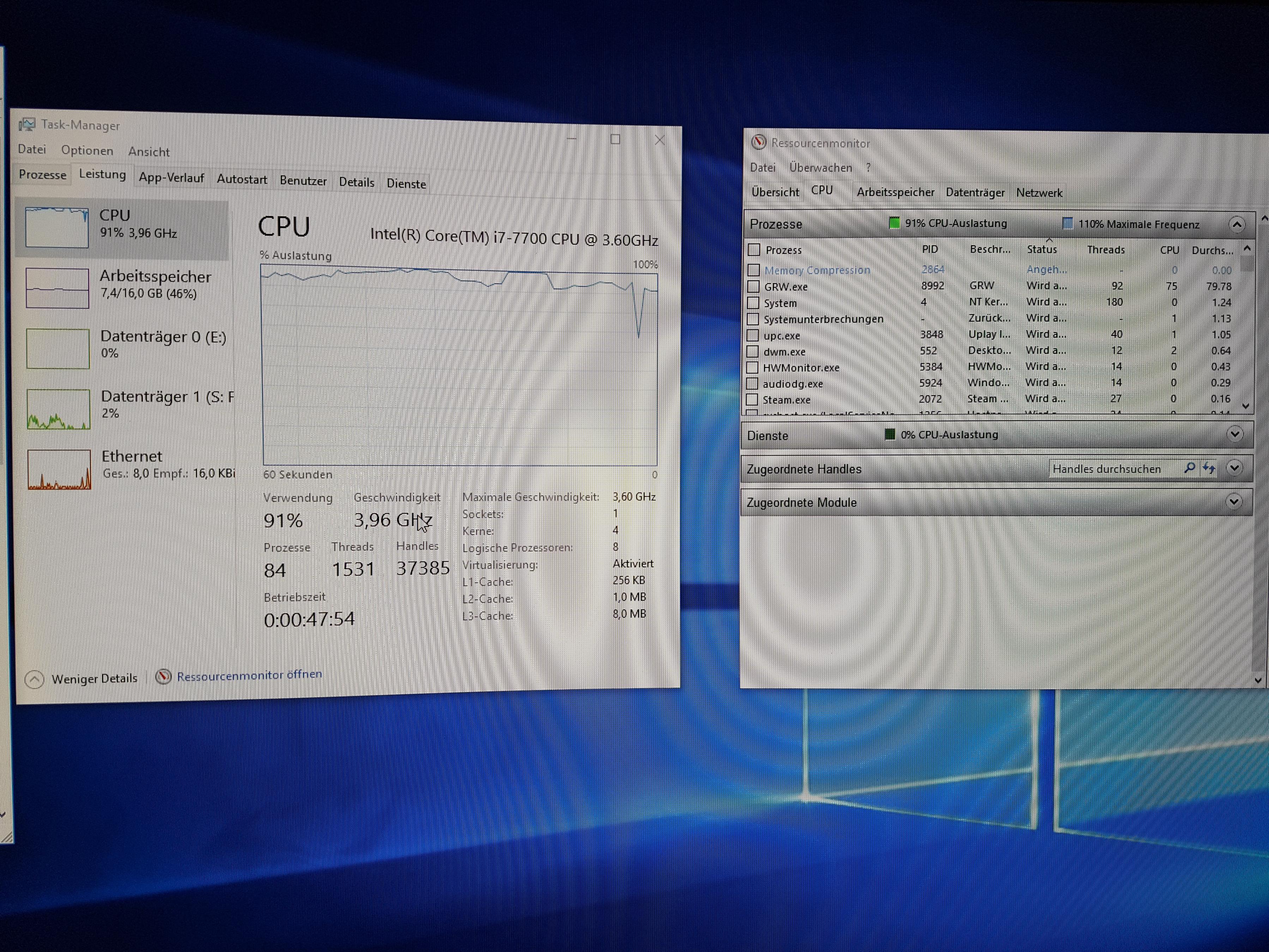
Task: Click the Ressourcenmonitor öffnen link
Action: pyautogui.click(x=249, y=675)
